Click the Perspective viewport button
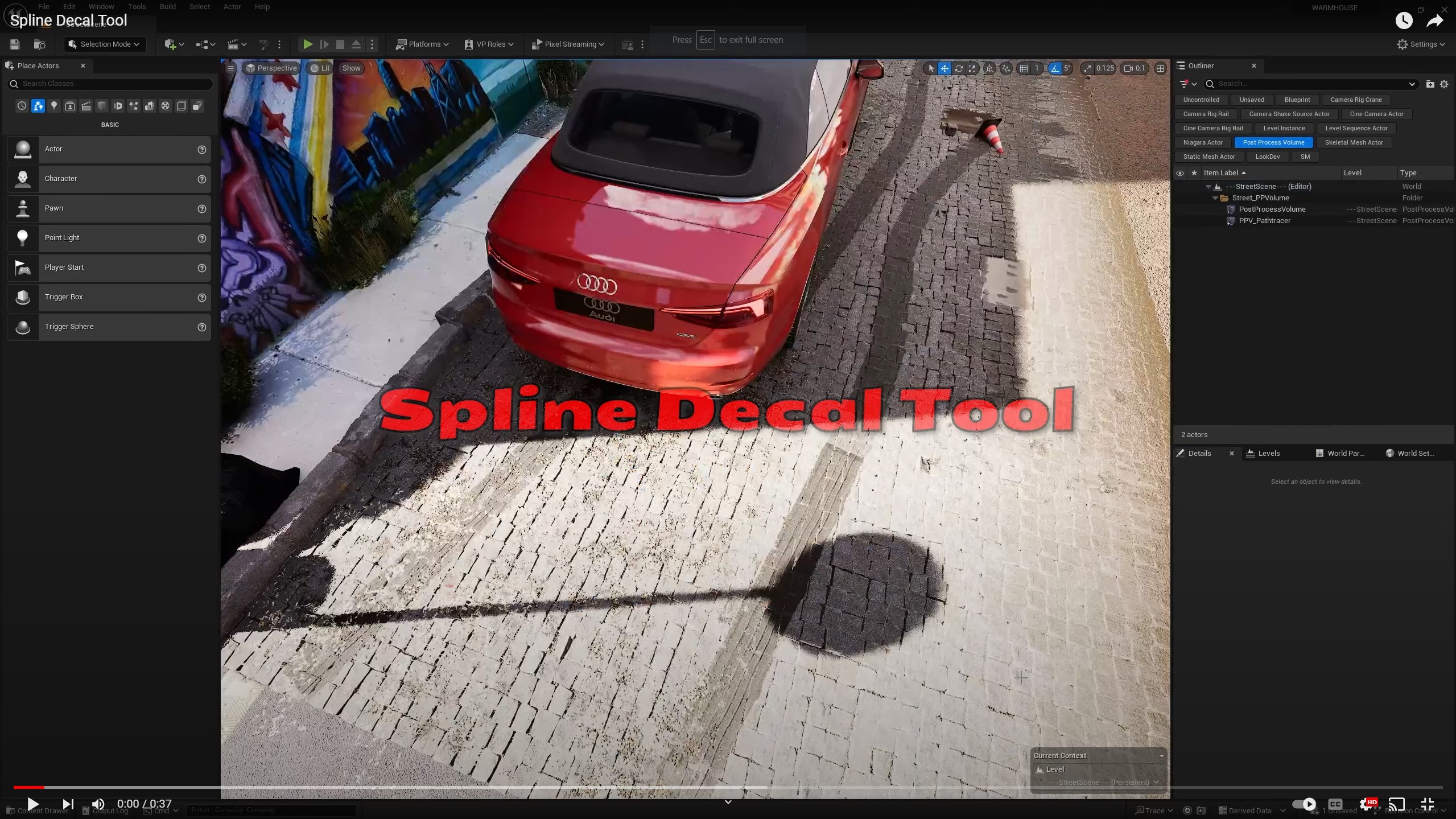This screenshot has width=1456, height=819. click(x=271, y=68)
